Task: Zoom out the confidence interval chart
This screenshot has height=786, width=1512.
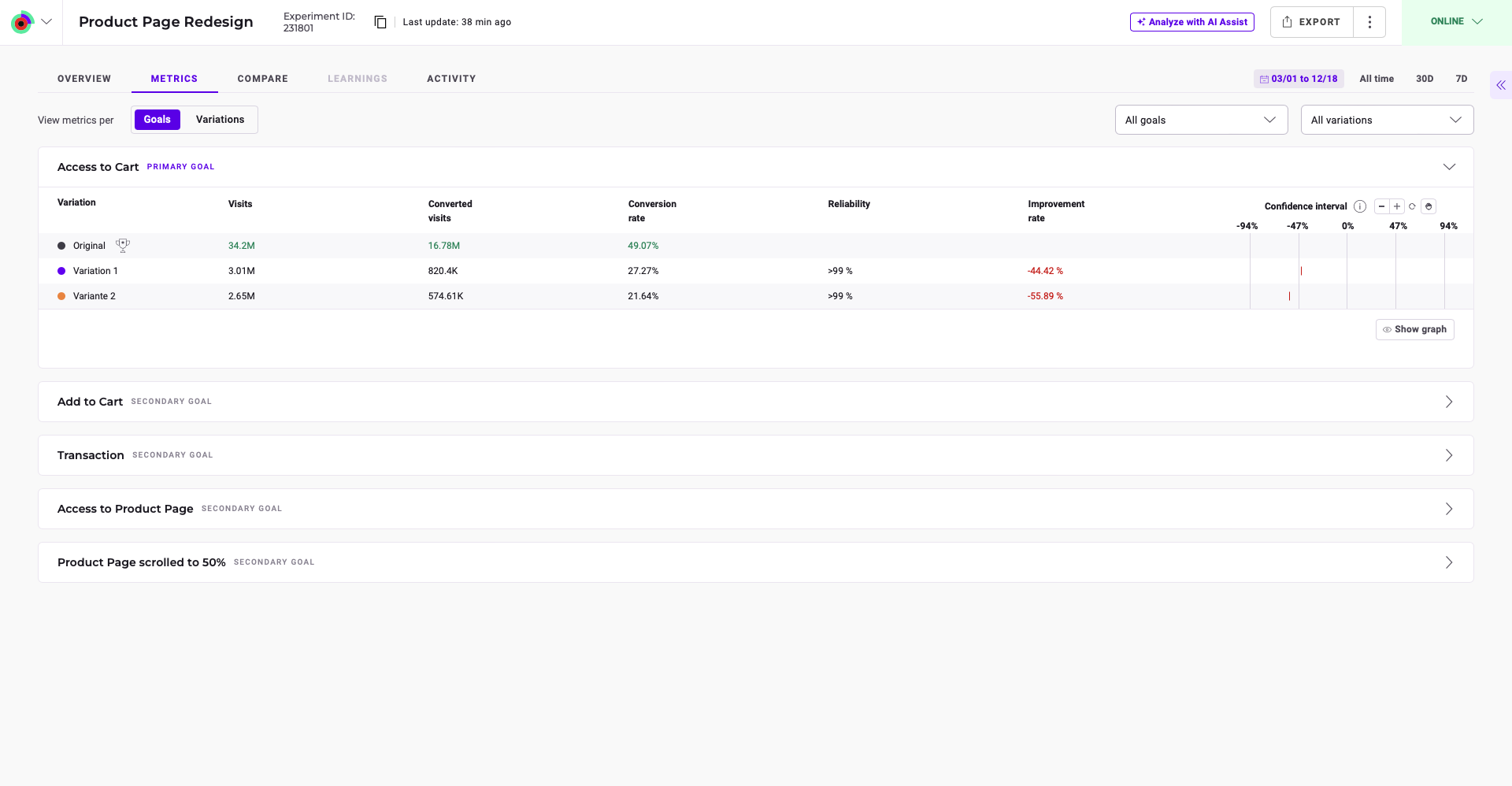Action: 1381,206
